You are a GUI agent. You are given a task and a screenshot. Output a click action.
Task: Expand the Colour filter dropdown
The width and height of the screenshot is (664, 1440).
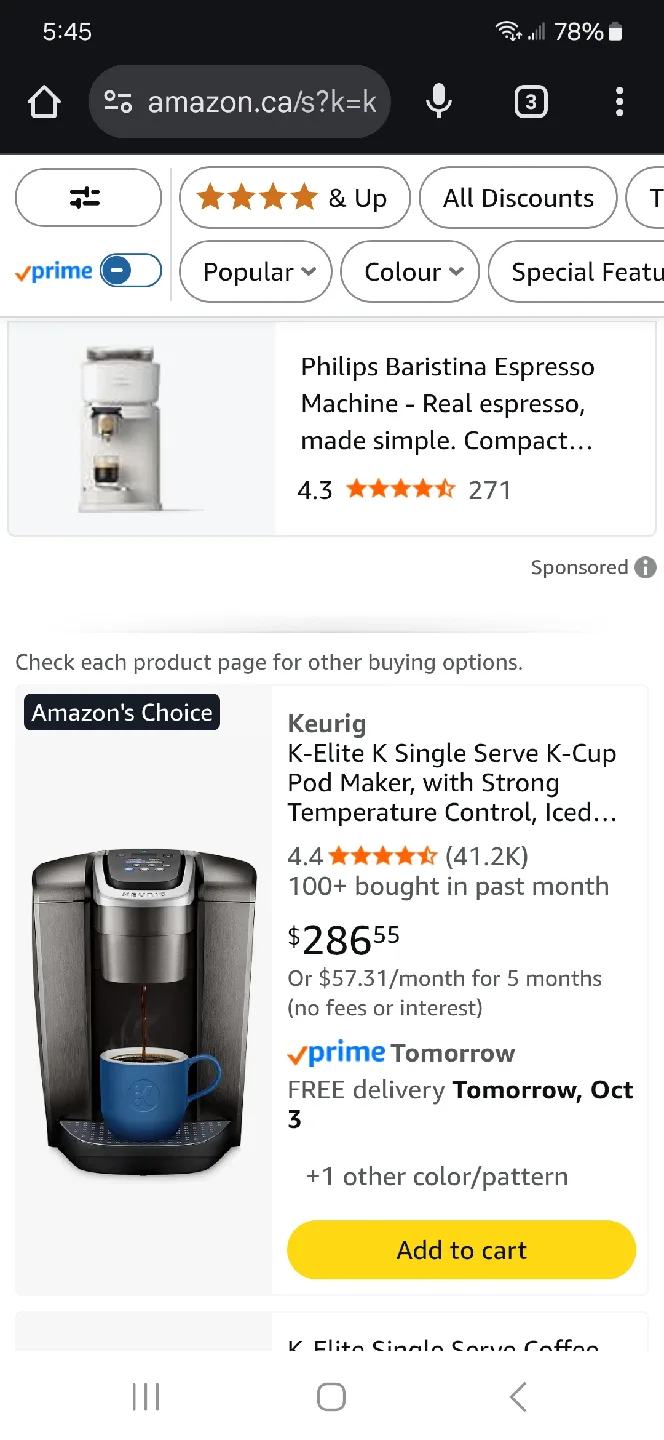pos(409,271)
